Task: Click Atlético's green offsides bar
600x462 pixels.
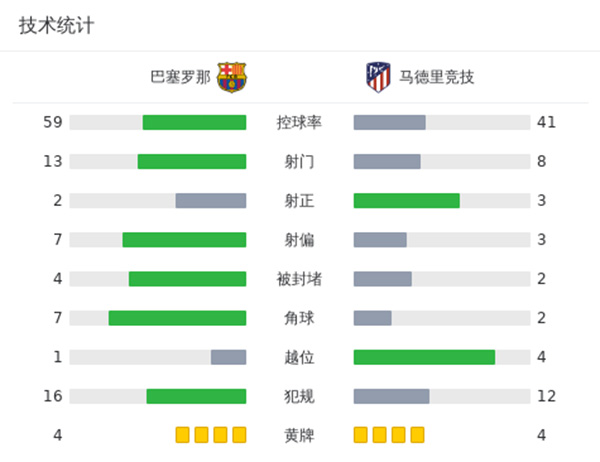Action: click(424, 357)
